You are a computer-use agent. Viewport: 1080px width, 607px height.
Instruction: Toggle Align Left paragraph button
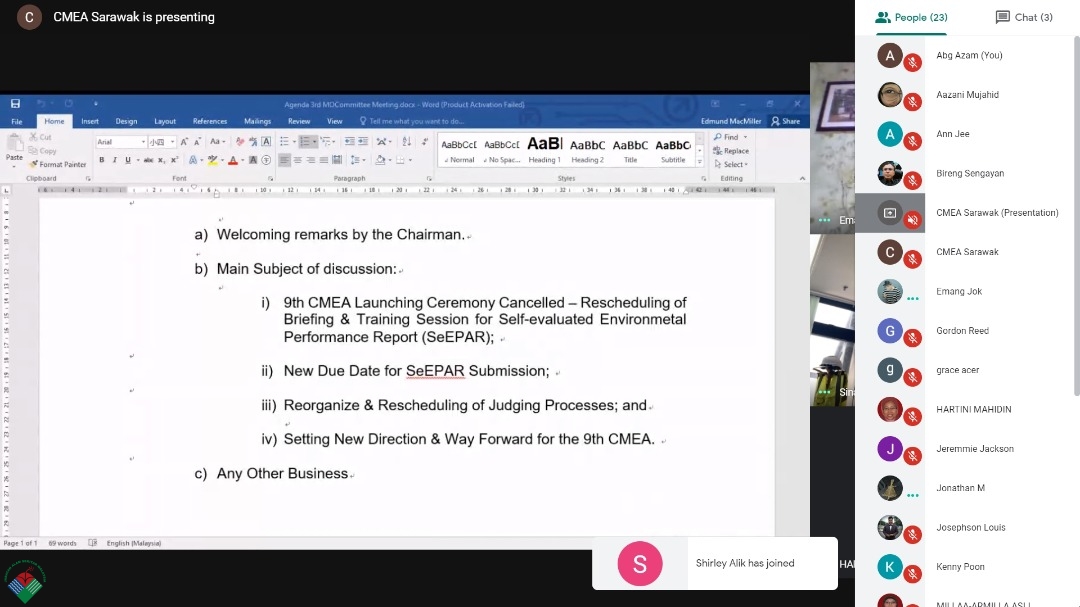point(284,160)
